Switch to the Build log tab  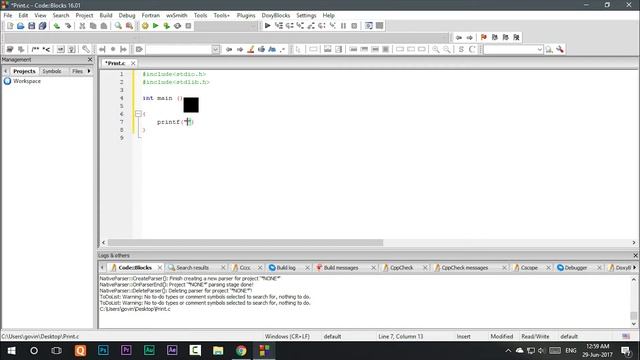tap(286, 268)
